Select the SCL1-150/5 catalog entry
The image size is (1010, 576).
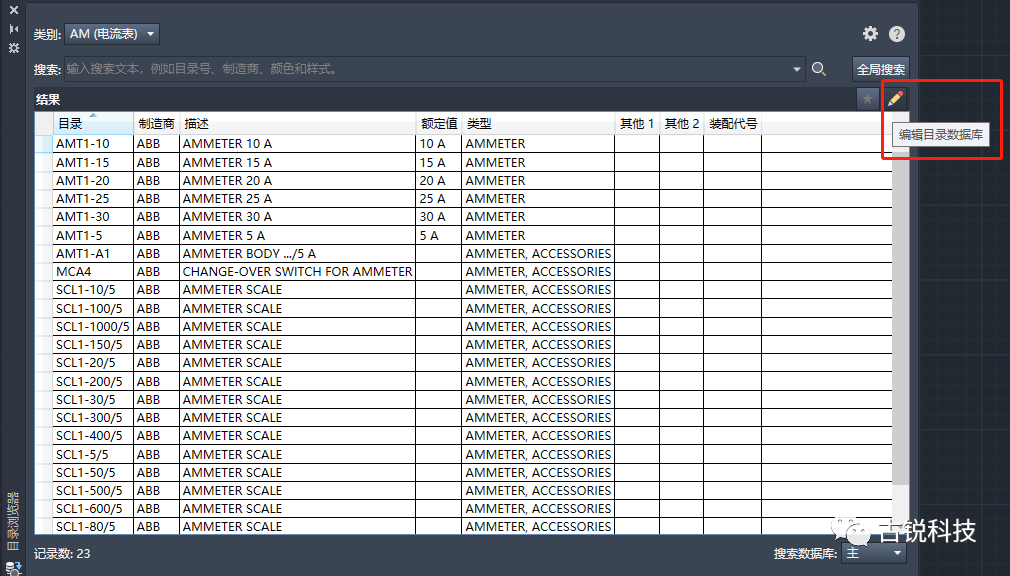coord(89,344)
